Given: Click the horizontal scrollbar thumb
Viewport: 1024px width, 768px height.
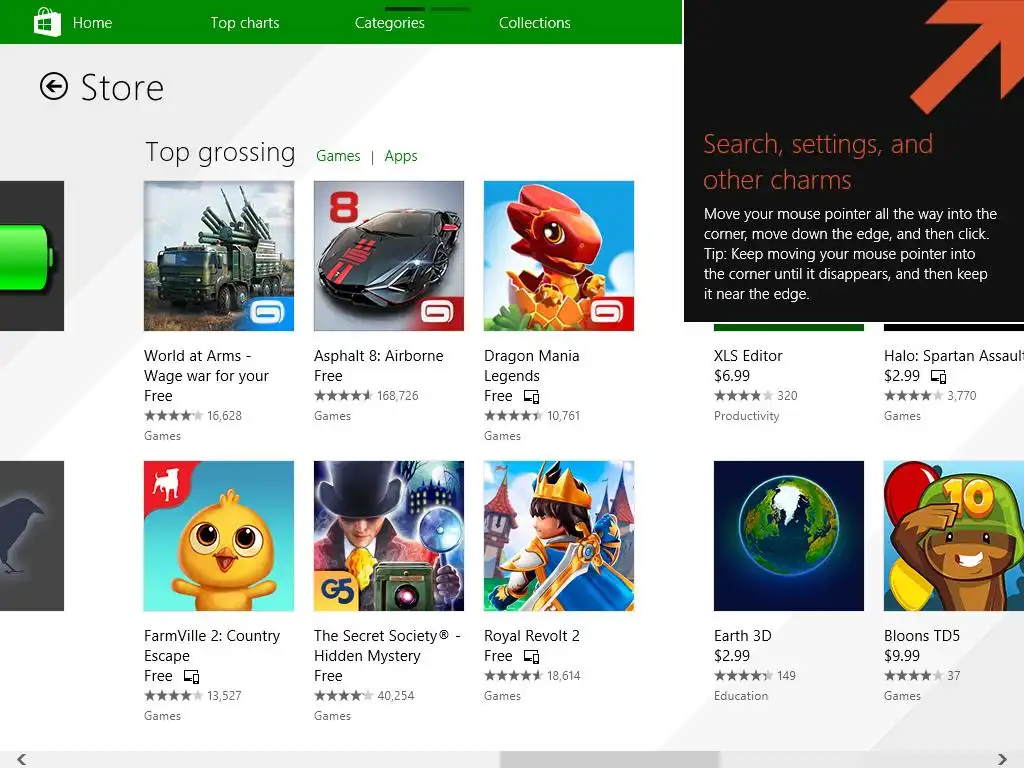Looking at the screenshot, I should pyautogui.click(x=609, y=760).
